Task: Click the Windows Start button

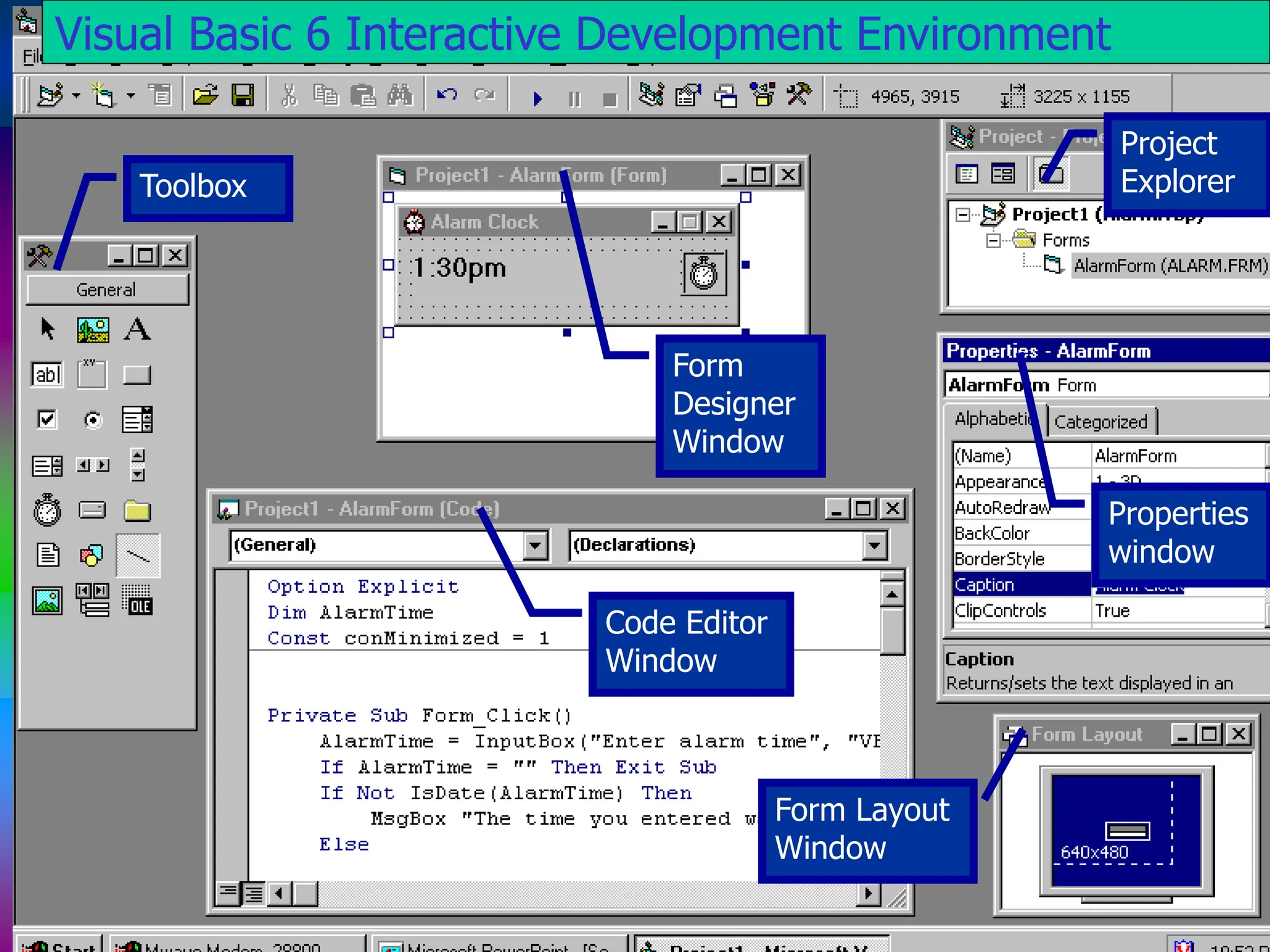Action: point(60,945)
